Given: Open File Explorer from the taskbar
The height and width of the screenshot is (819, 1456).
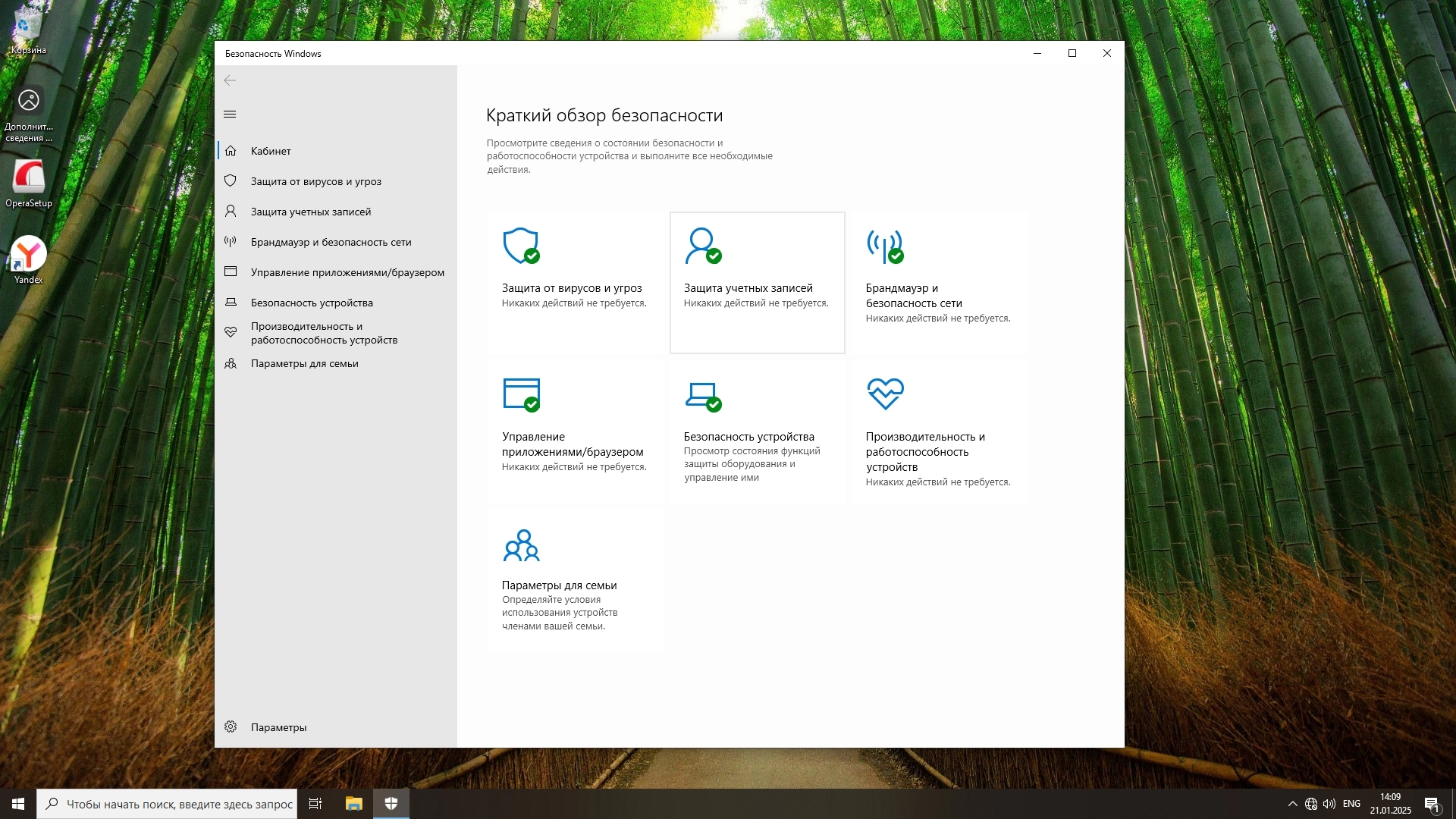Looking at the screenshot, I should (353, 804).
